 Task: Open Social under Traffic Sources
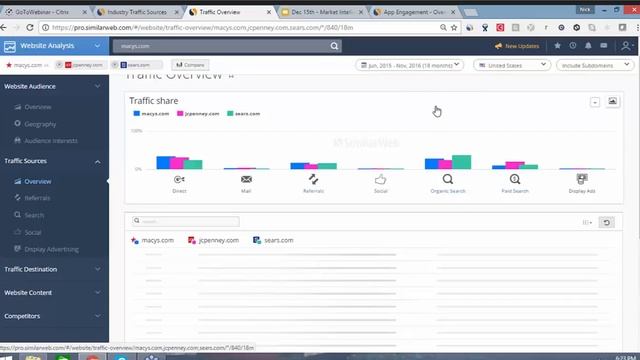[33, 232]
